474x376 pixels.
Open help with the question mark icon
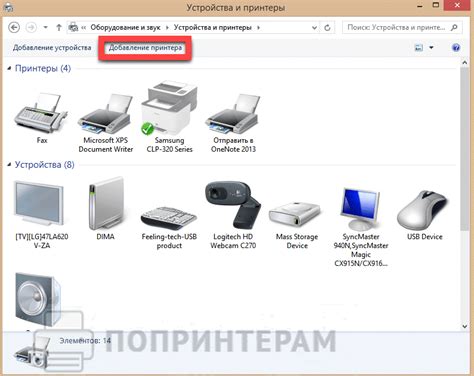coord(456,48)
